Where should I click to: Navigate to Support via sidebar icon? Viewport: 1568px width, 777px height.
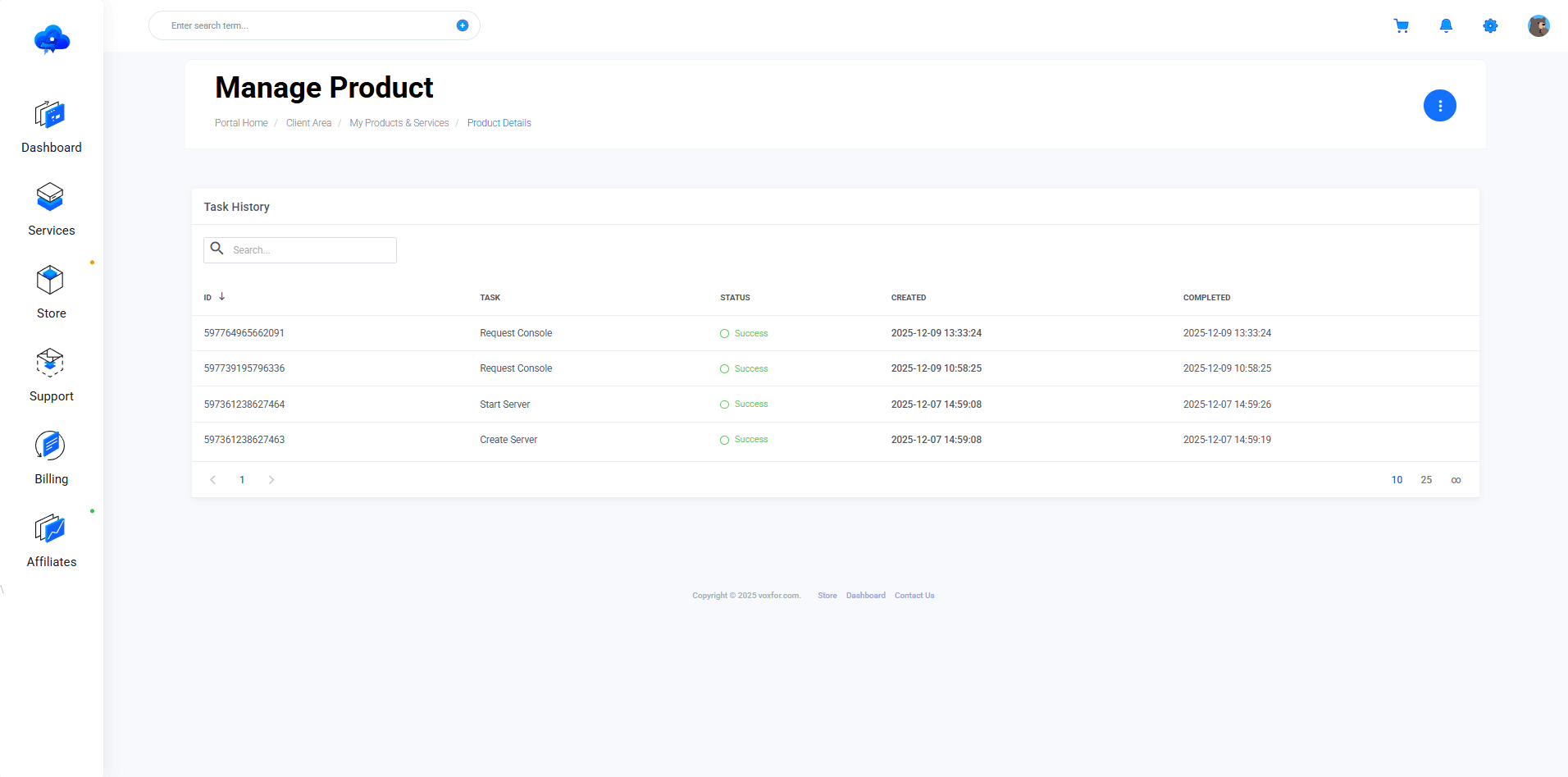pyautogui.click(x=50, y=375)
